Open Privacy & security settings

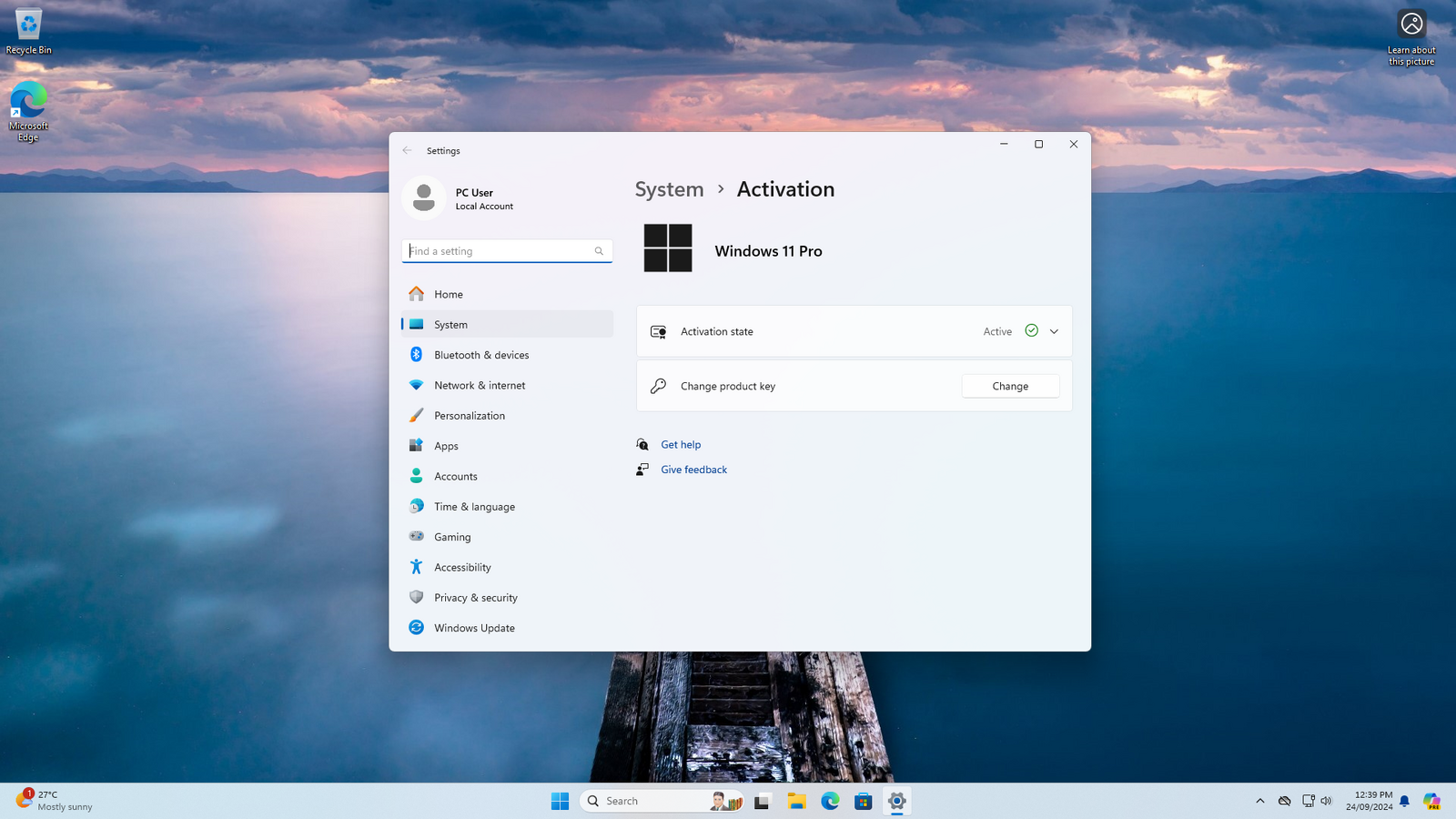point(507,597)
